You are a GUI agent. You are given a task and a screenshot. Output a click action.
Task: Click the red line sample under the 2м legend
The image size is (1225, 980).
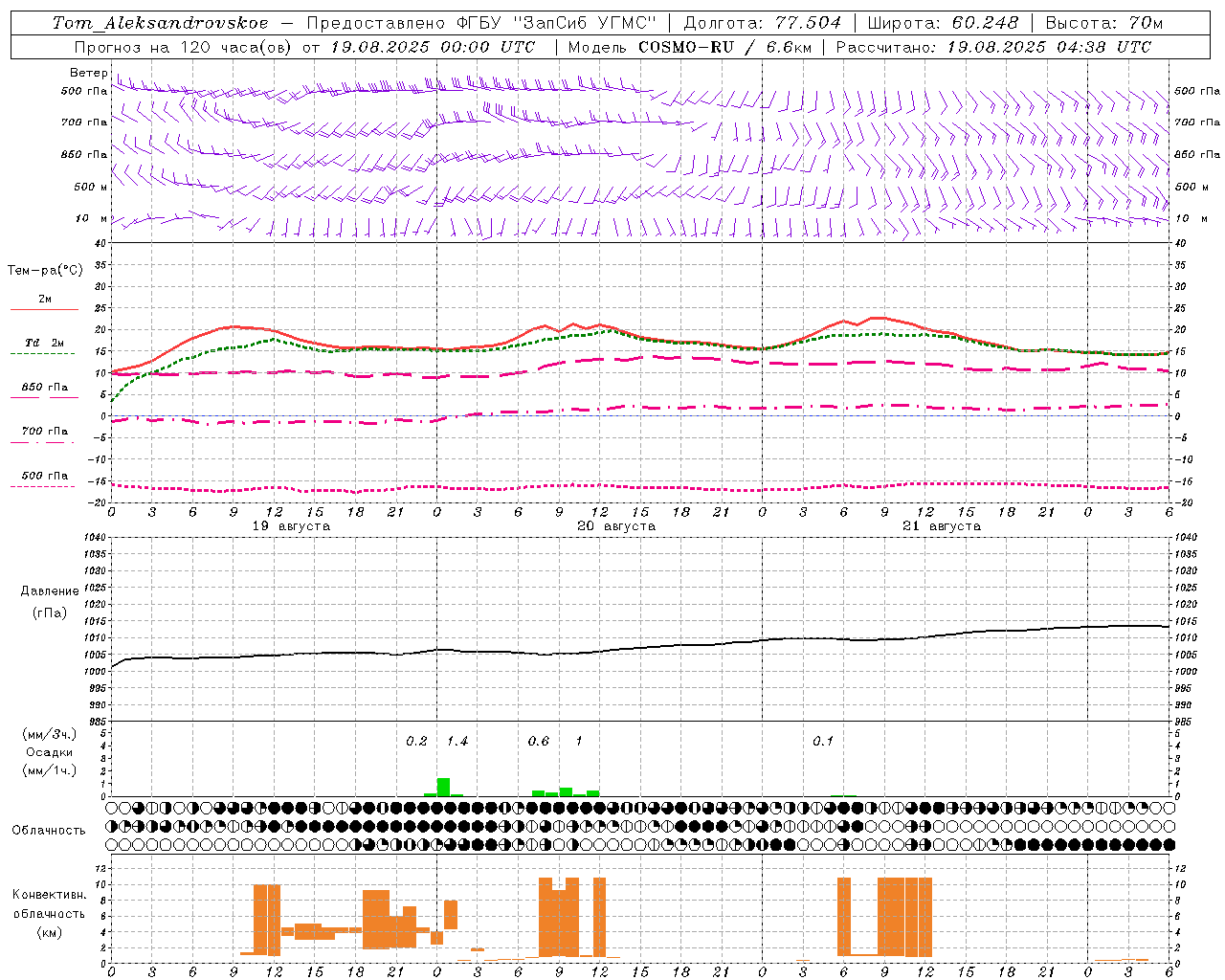[44, 309]
